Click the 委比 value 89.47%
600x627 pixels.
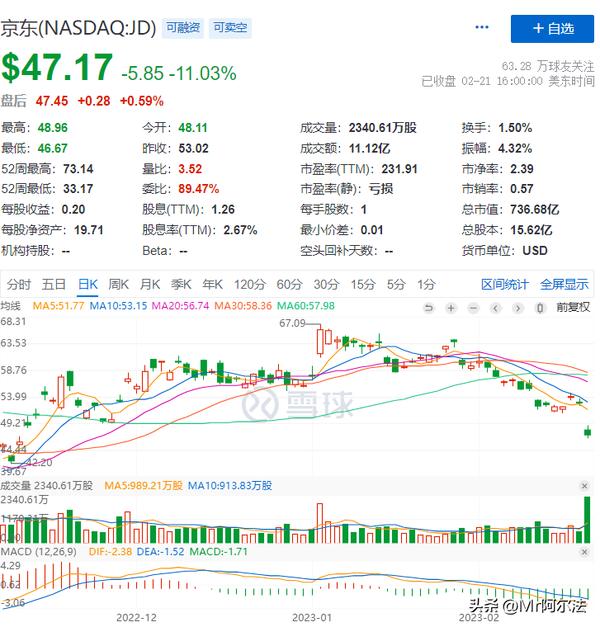[198, 188]
